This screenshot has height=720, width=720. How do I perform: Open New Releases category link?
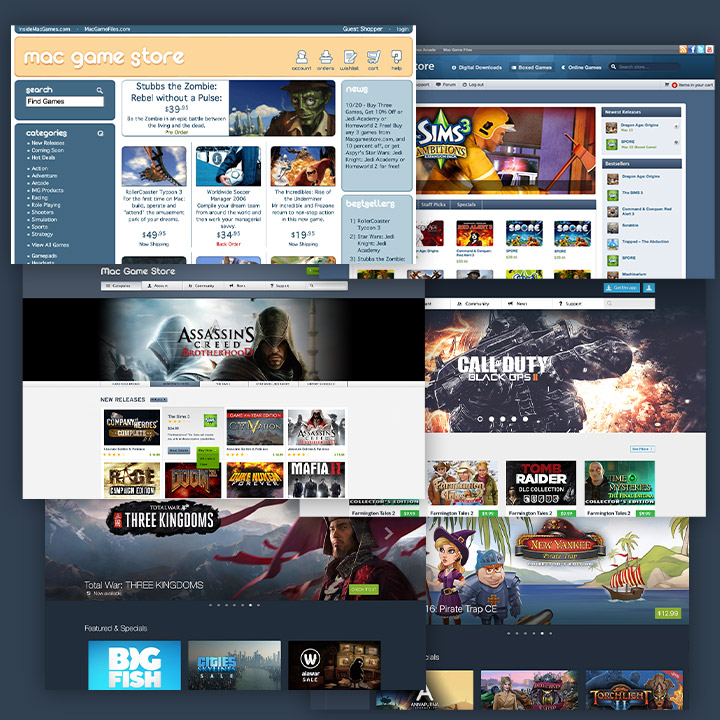tap(48, 144)
